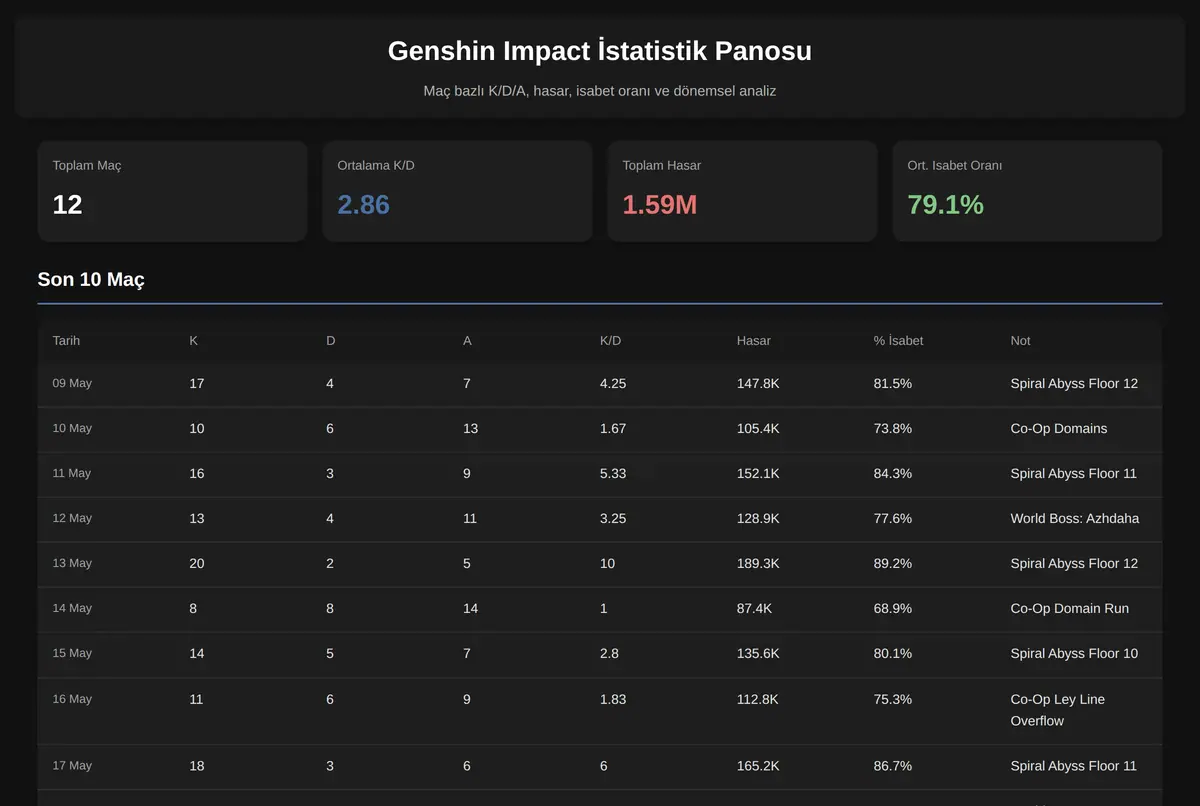1200x806 pixels.
Task: Select the 13 May date cell
Action: pyautogui.click(x=72, y=563)
